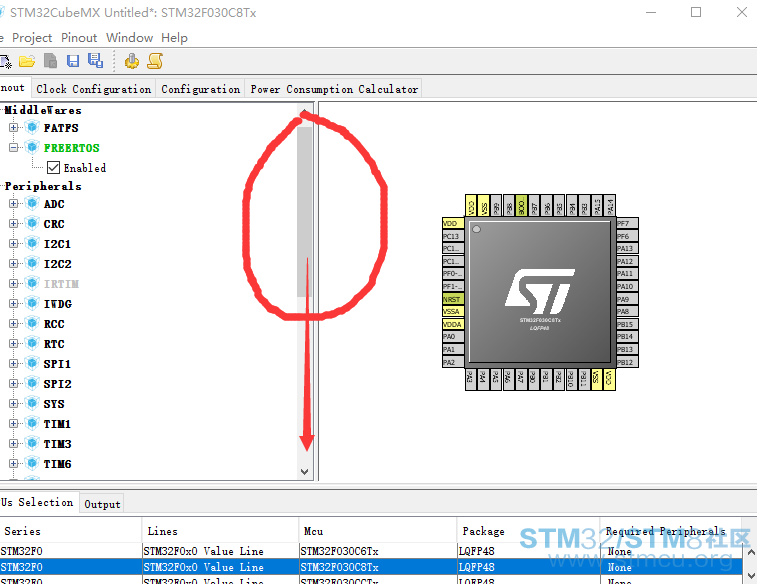Click the FREERTOS cube icon
Image resolution: width=757 pixels, height=584 pixels.
point(32,147)
